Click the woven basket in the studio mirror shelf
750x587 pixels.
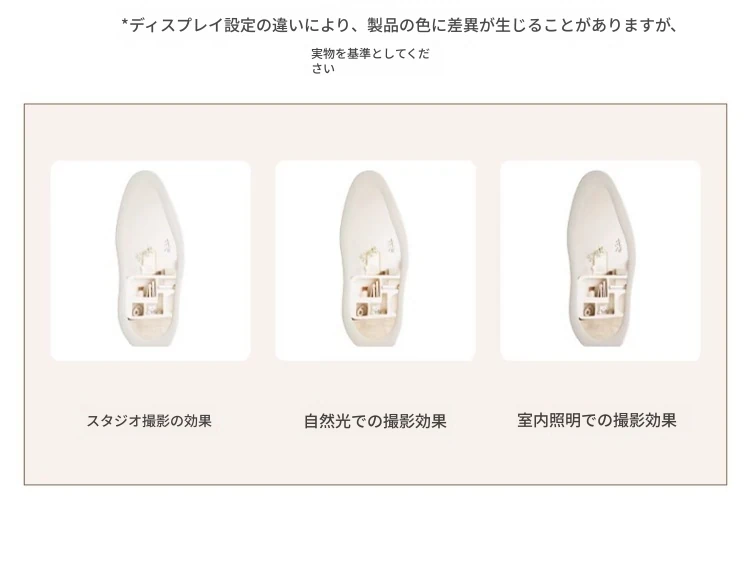(x=137, y=310)
